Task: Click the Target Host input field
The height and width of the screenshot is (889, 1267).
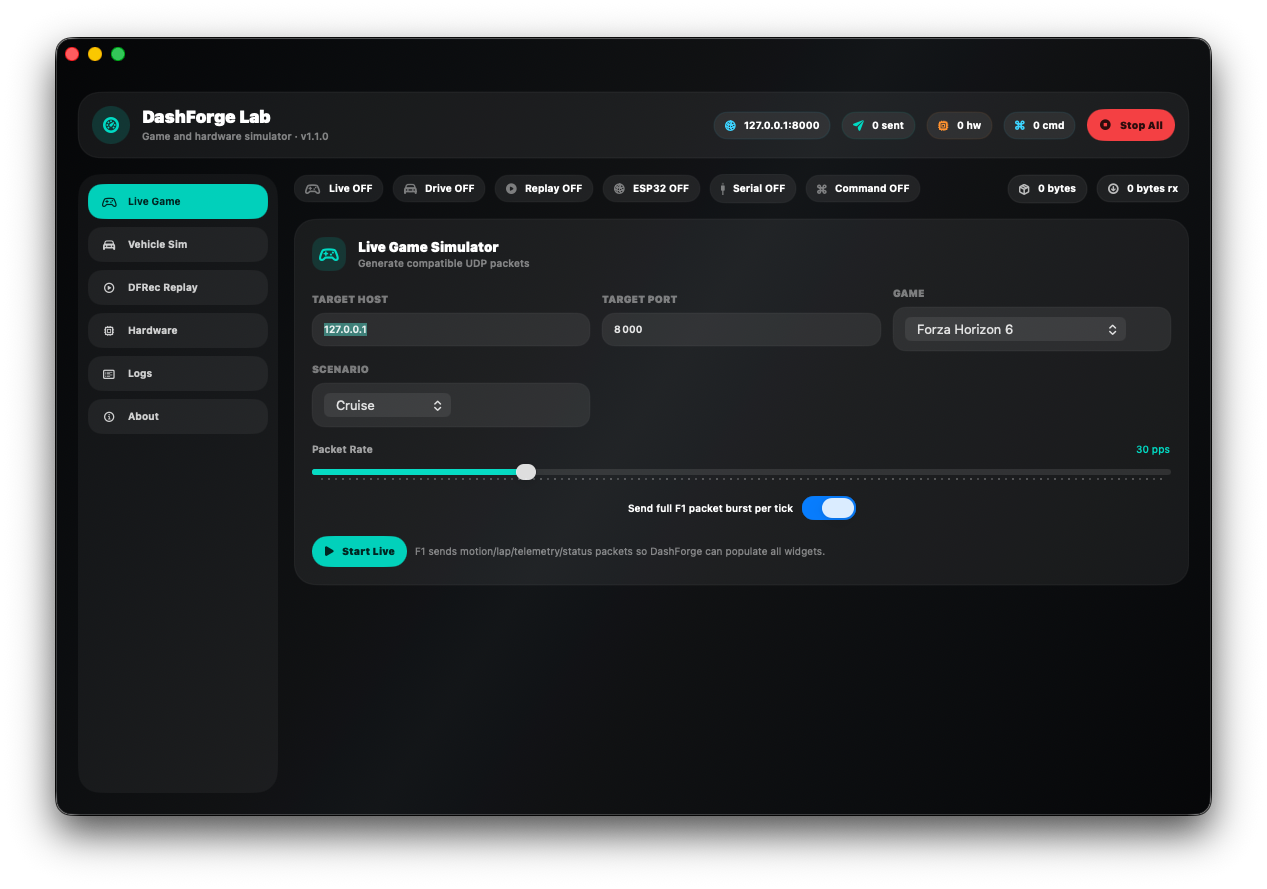Action: 451,329
